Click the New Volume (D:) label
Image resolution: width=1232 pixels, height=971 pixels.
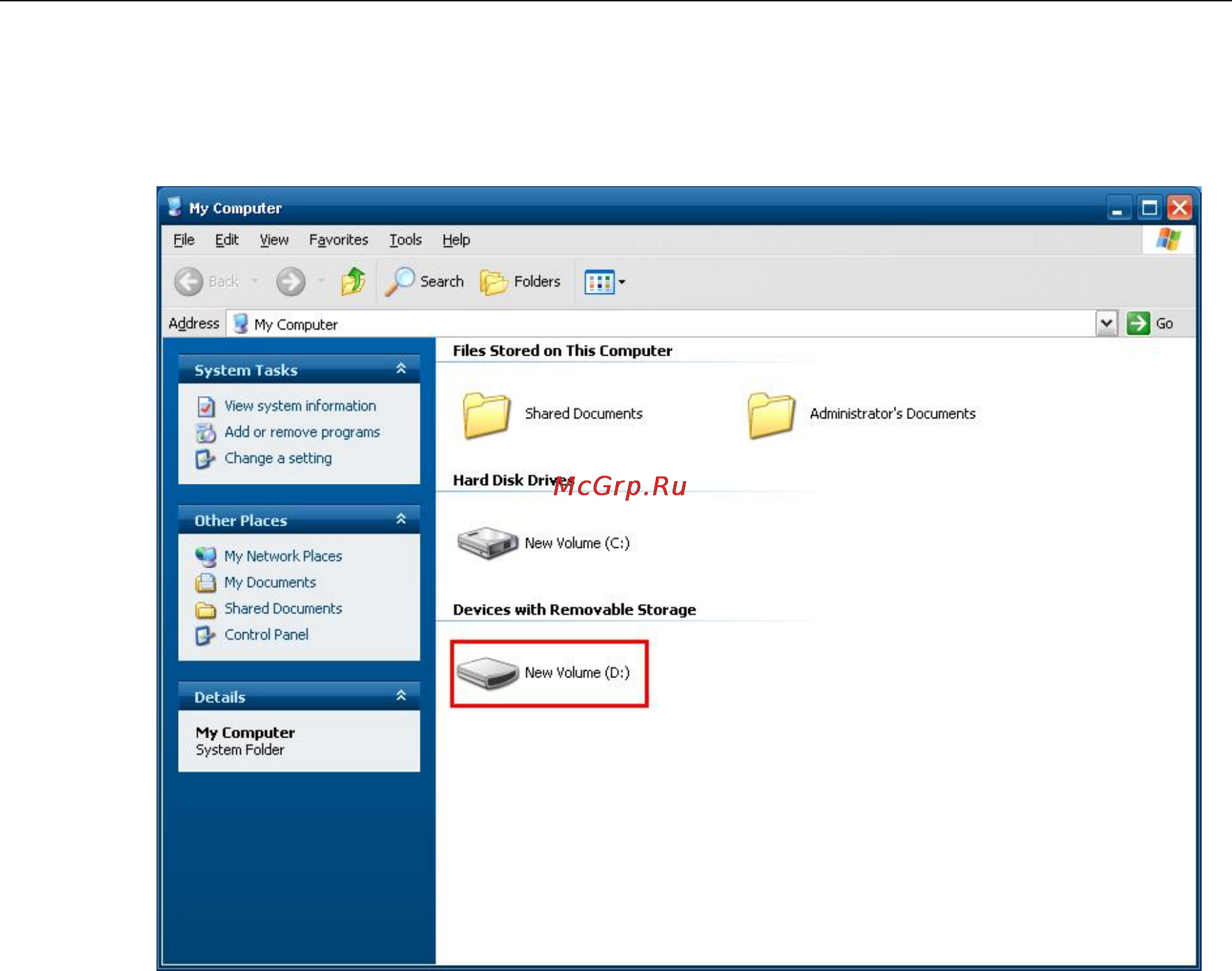(578, 673)
